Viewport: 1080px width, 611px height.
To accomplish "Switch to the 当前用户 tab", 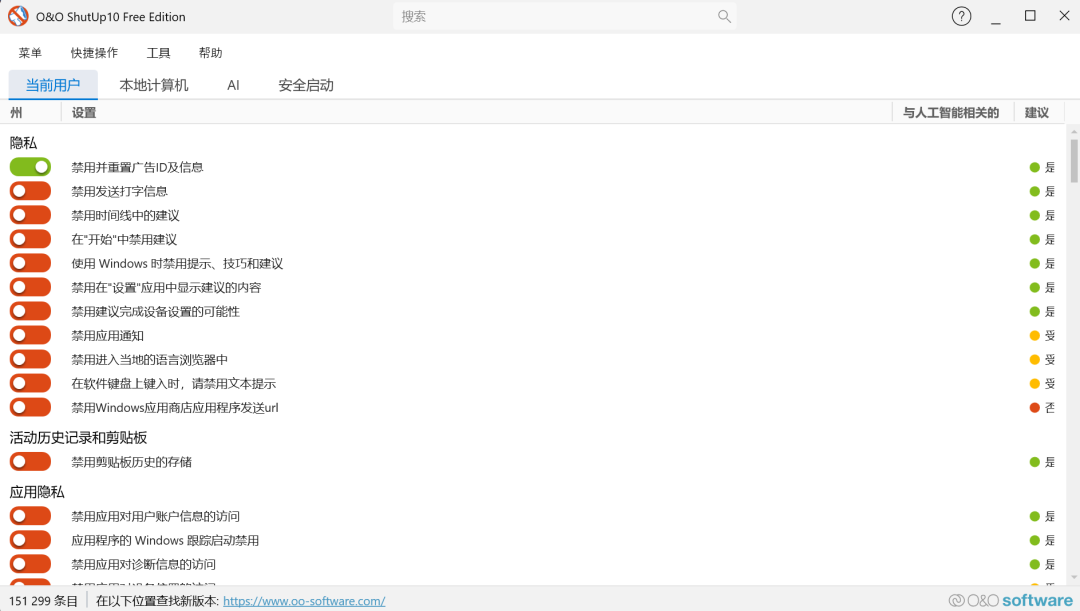I will 53,85.
